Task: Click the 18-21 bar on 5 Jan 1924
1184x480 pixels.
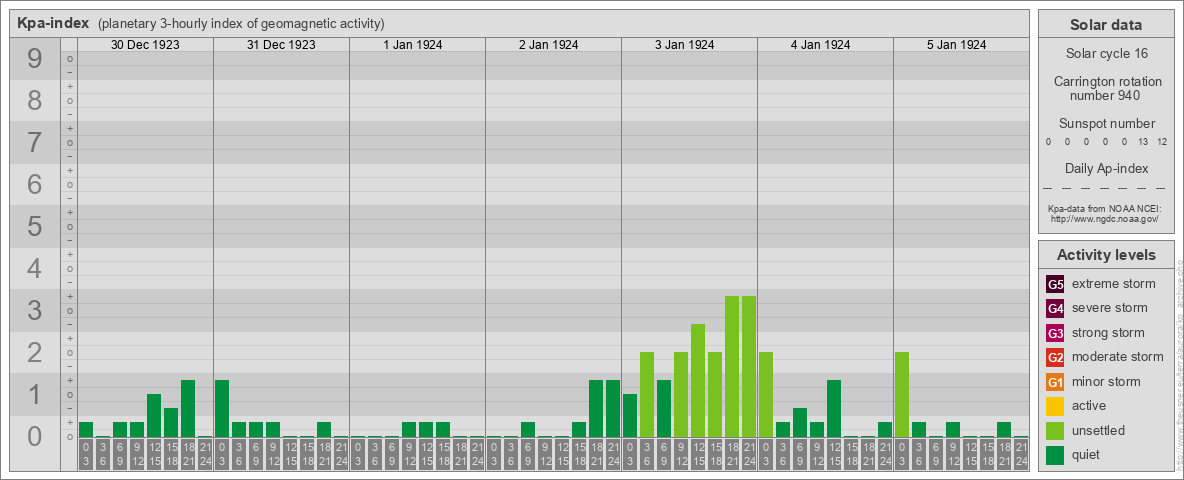Action: [1004, 429]
